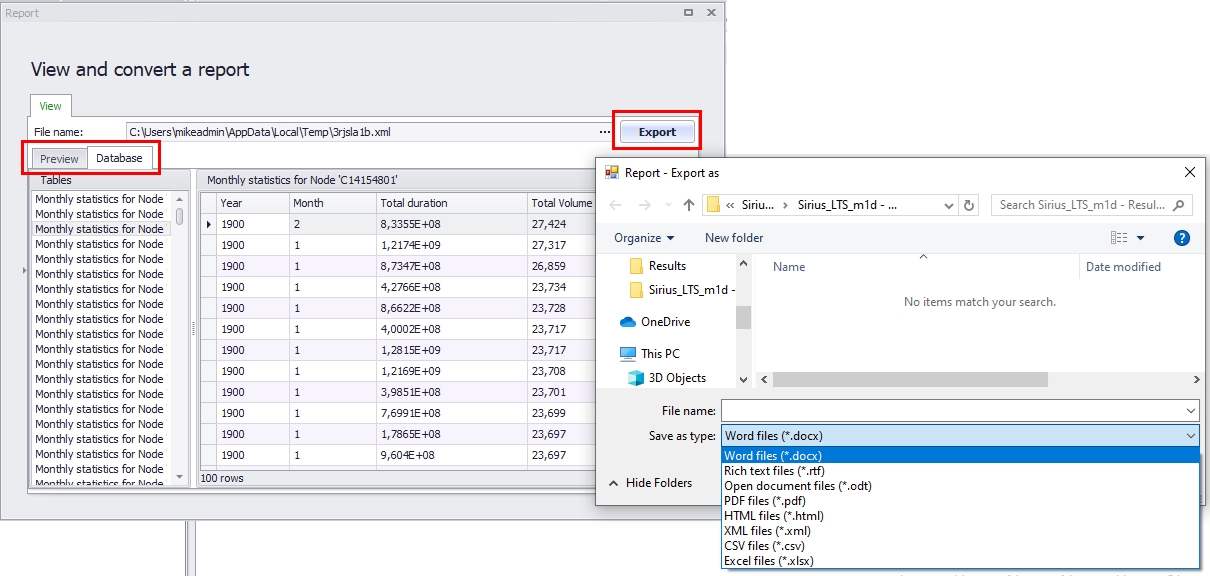Choose PDF files (*.pdf) option
This screenshot has width=1210, height=576.
pos(960,501)
